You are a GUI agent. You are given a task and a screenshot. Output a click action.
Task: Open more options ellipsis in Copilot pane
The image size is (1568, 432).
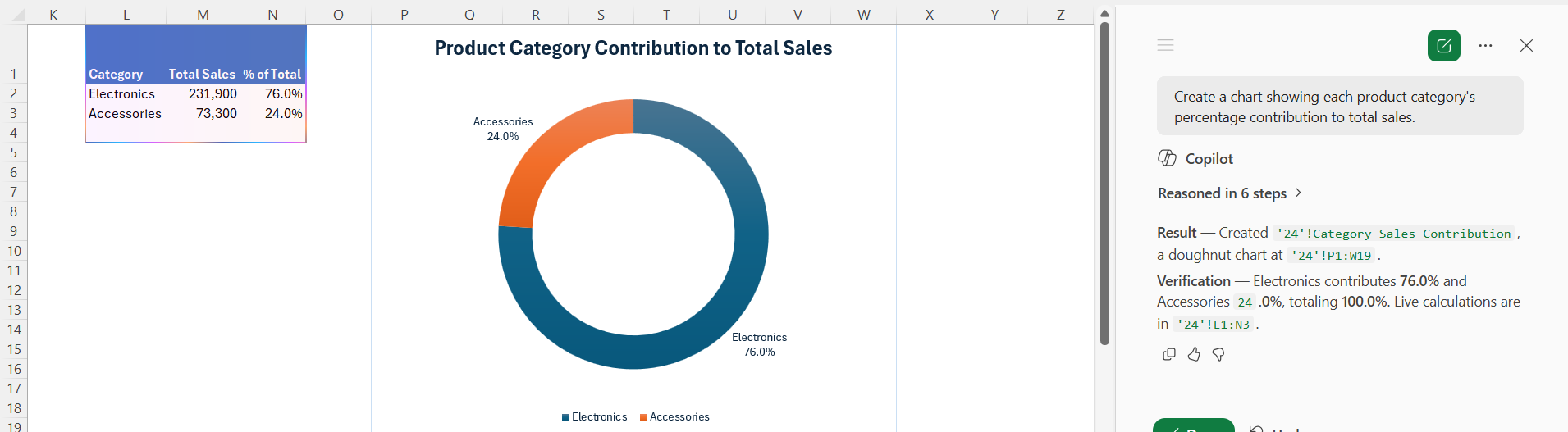tap(1485, 46)
